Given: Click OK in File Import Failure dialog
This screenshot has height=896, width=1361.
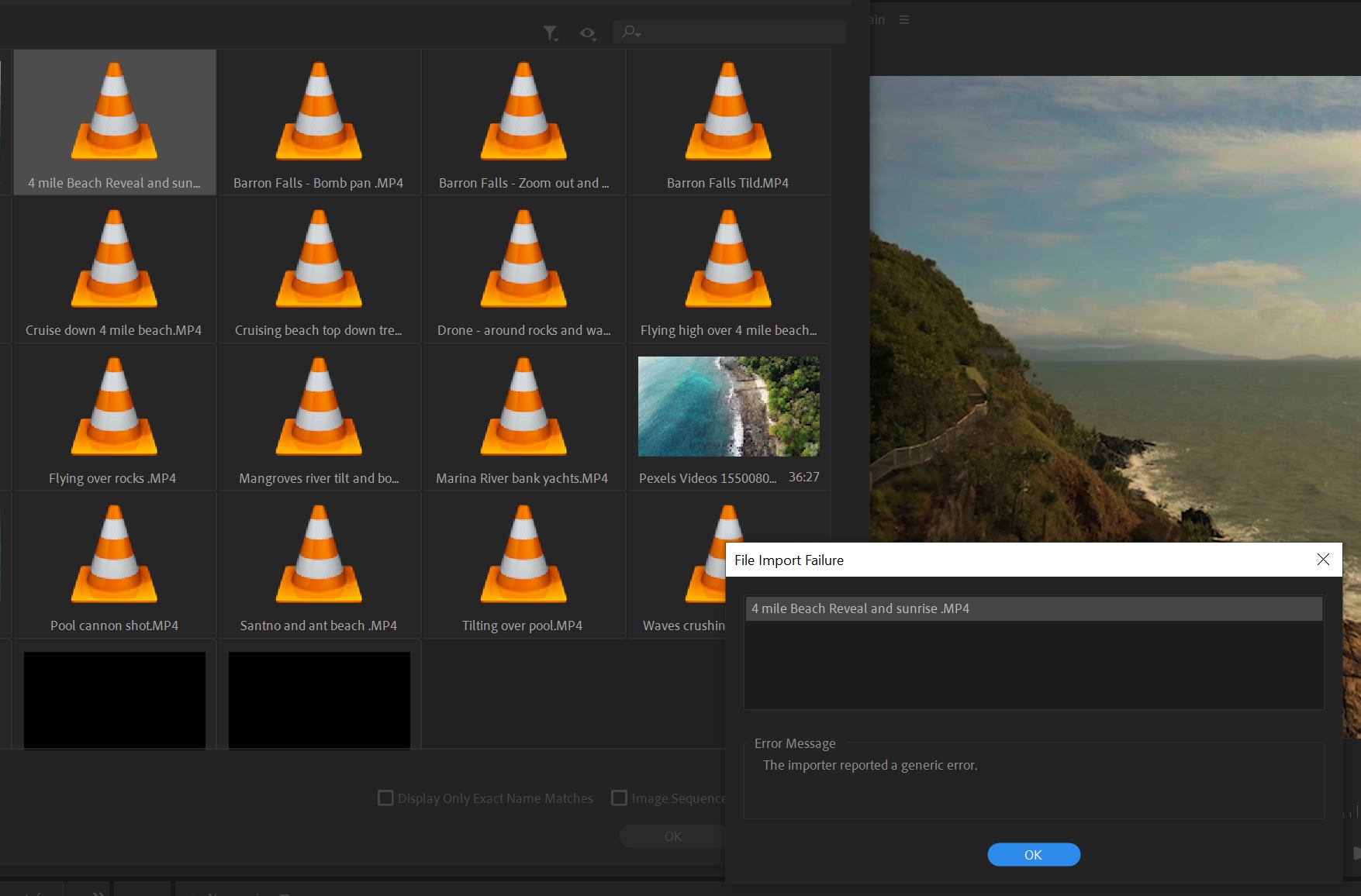Looking at the screenshot, I should point(1034,854).
